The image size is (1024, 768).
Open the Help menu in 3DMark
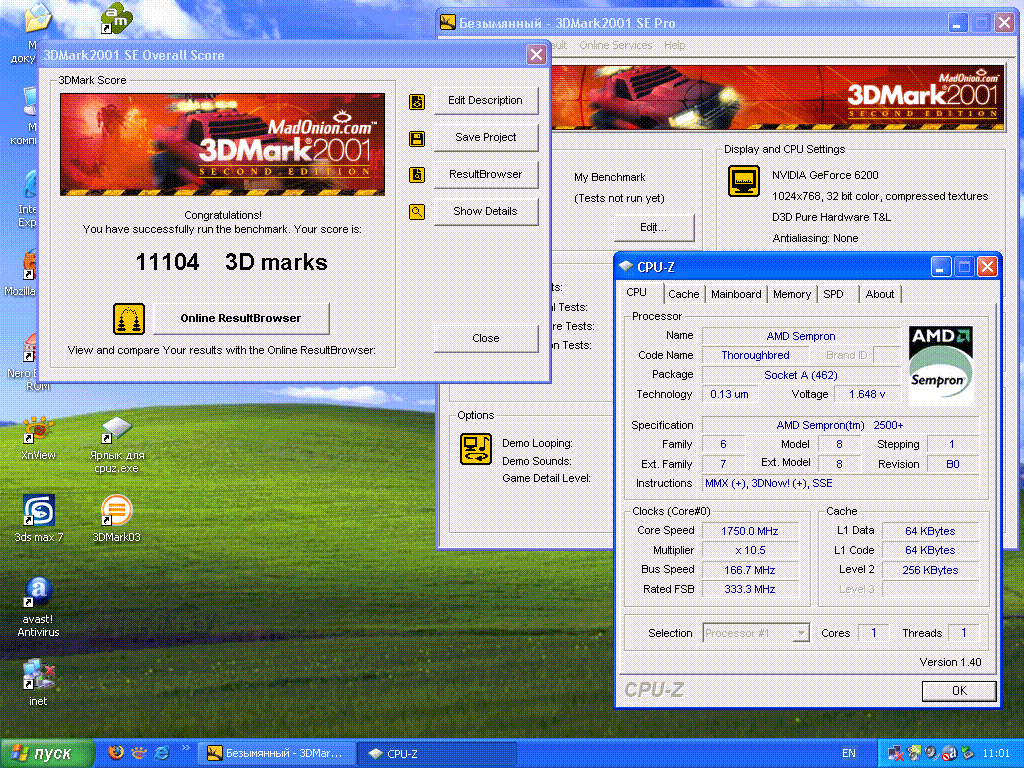tap(675, 45)
